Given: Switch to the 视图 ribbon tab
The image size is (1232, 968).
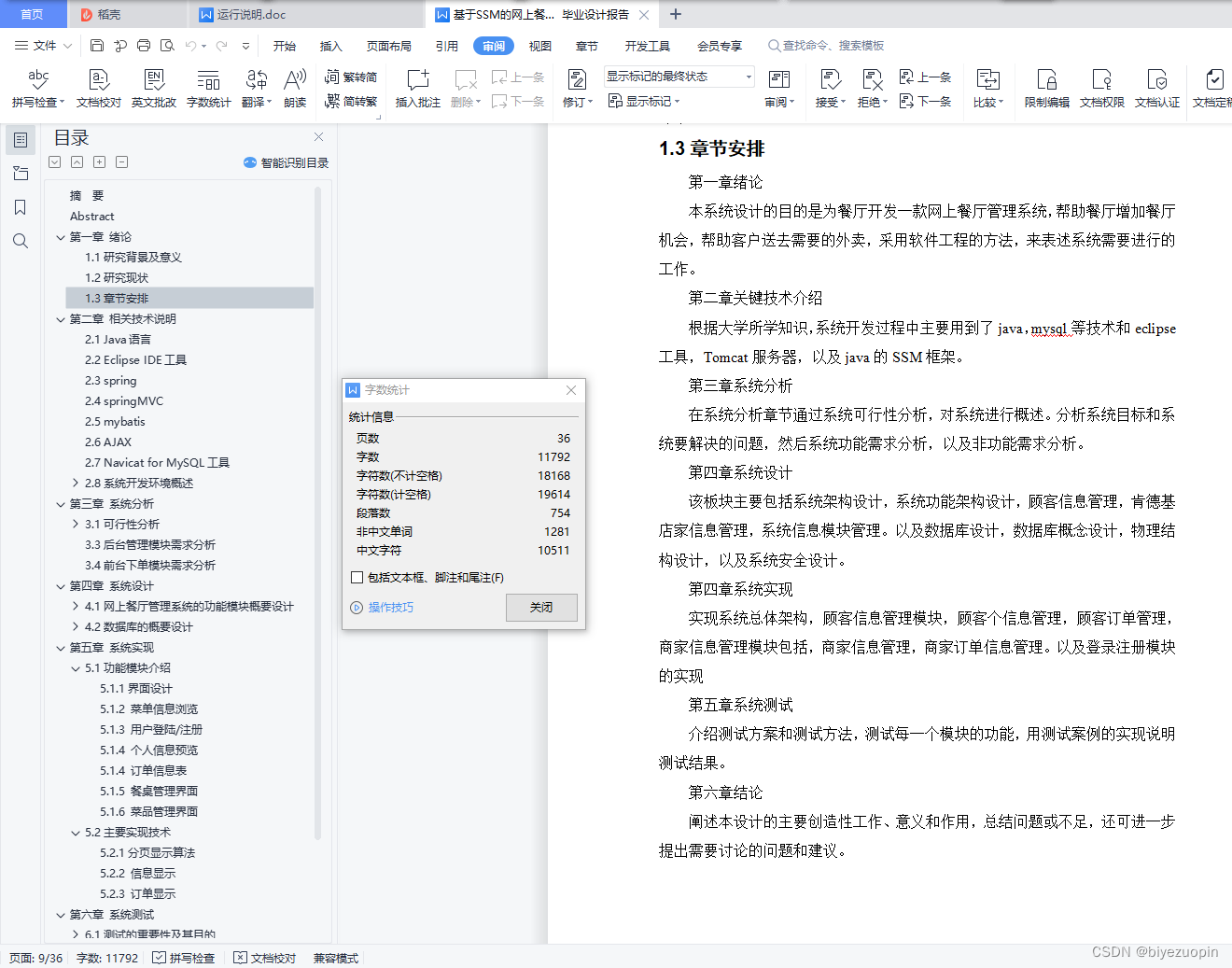Looking at the screenshot, I should 540,46.
